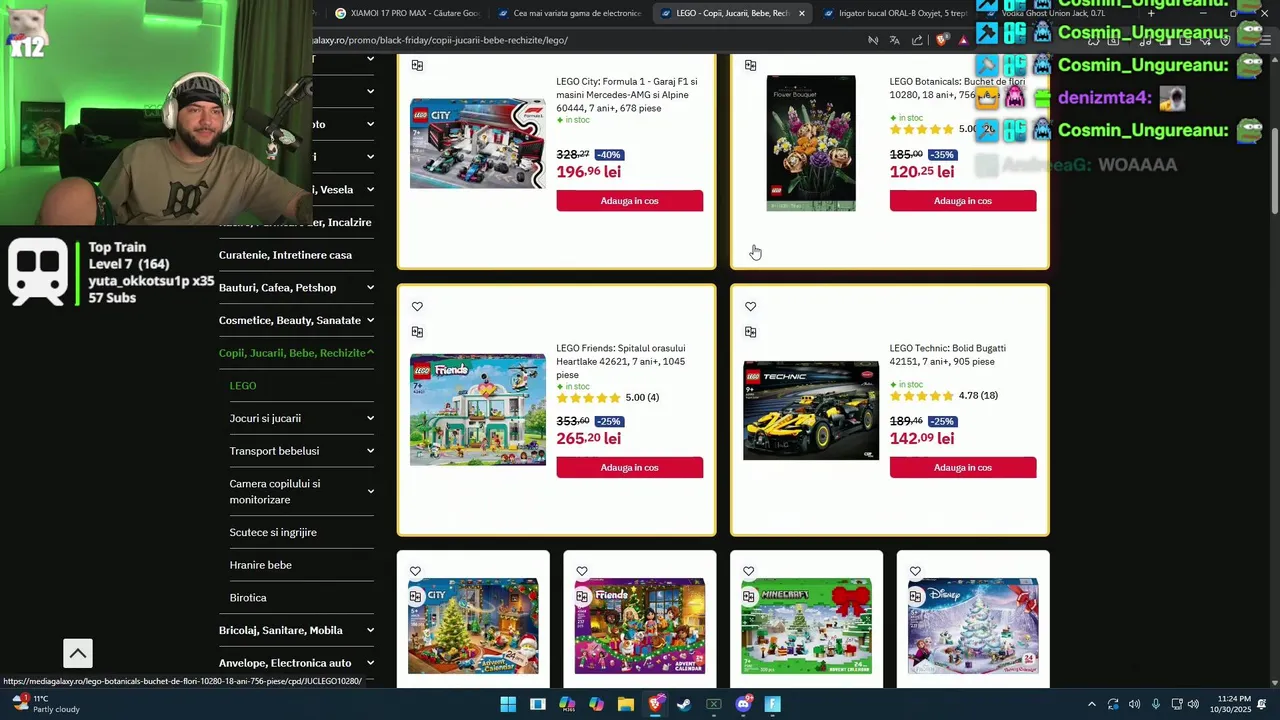Expand Transport bebelusi subcategory
The width and height of the screenshot is (1280, 720).
pyautogui.click(x=370, y=451)
